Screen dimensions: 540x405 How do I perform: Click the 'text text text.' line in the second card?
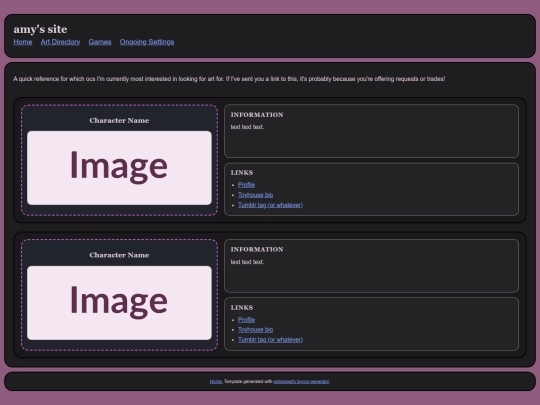point(247,262)
